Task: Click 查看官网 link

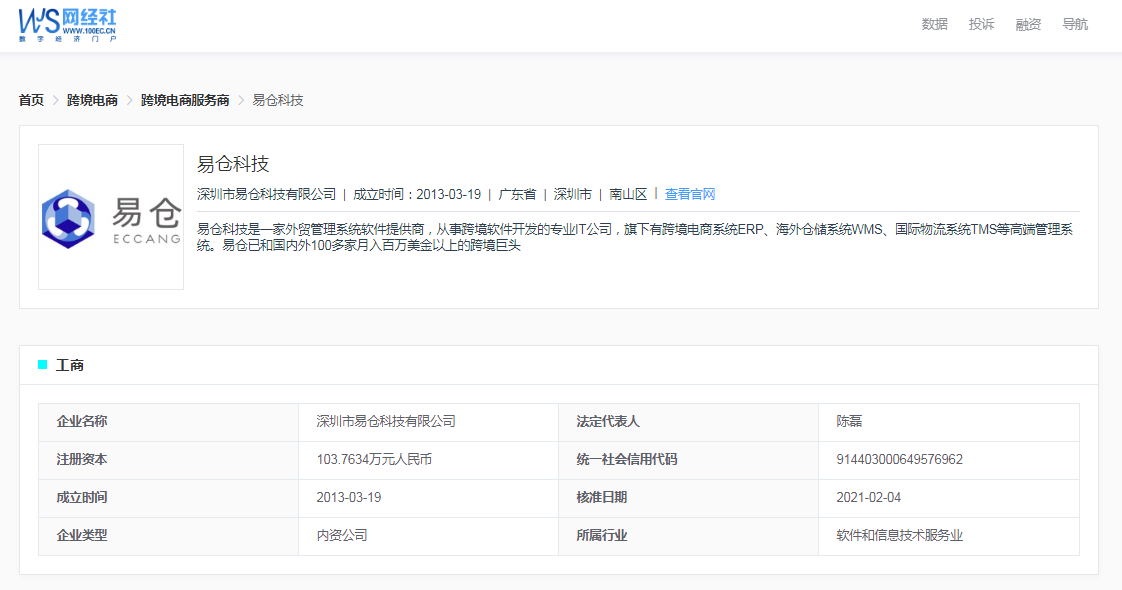Action: tap(690, 194)
